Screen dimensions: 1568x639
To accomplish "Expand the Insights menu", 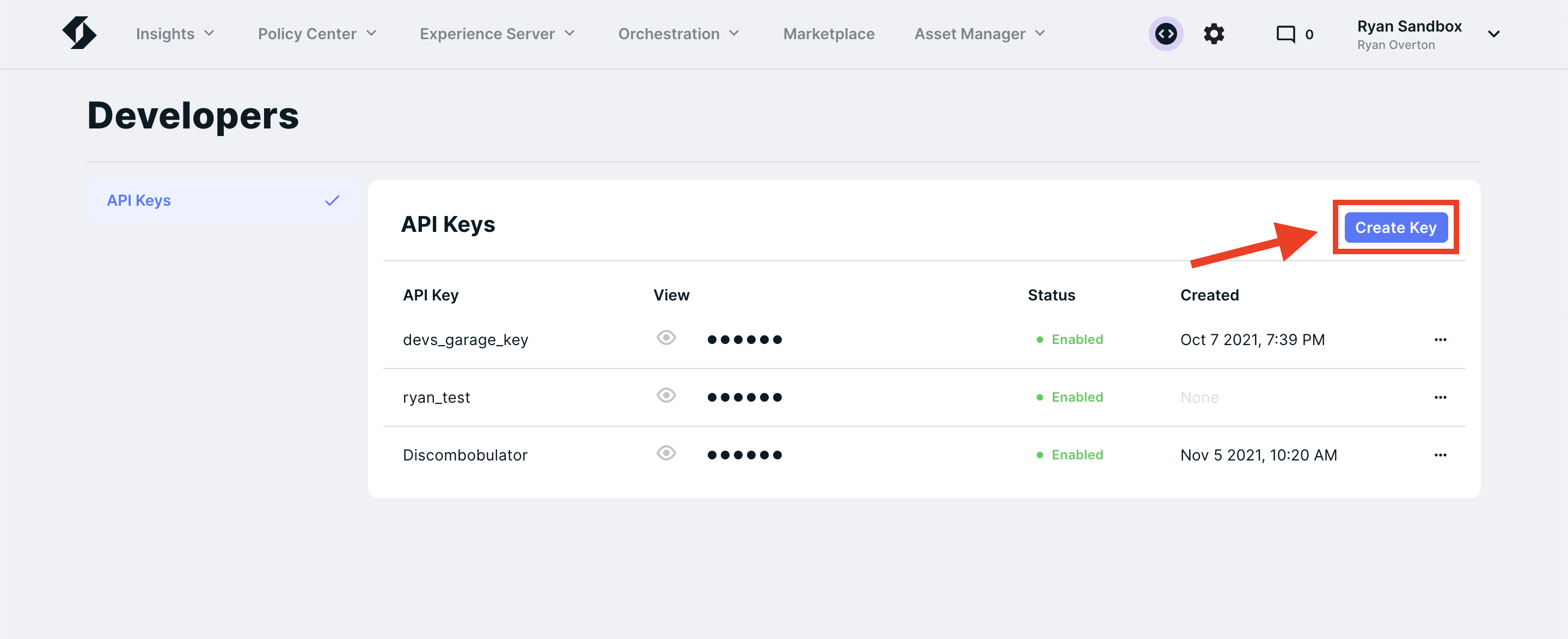I will [175, 34].
